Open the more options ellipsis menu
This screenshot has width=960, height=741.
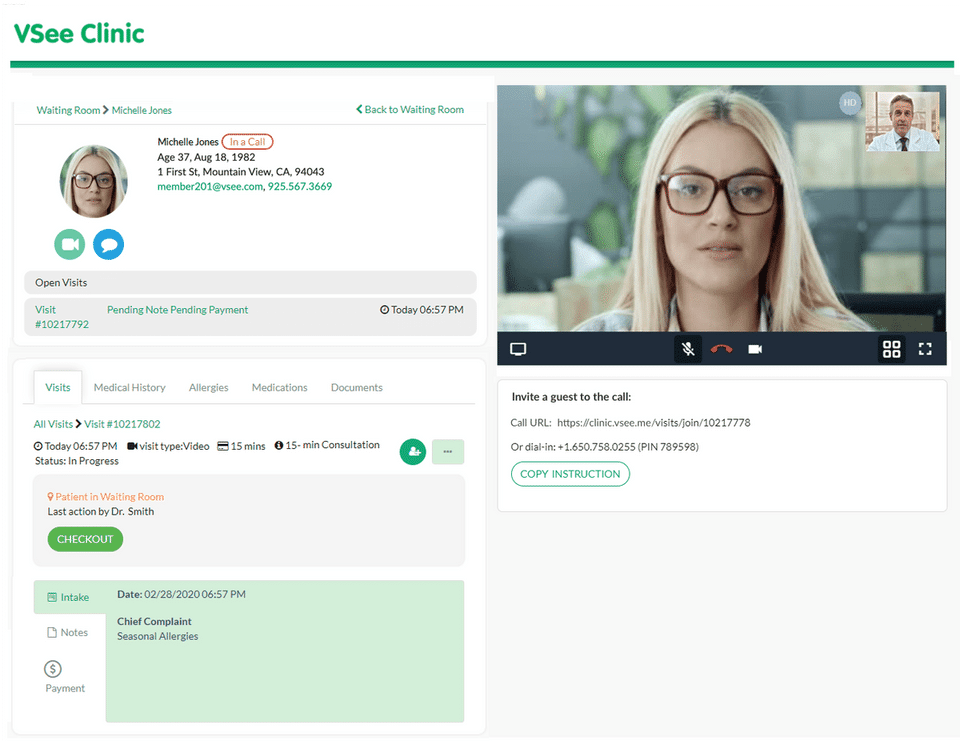point(448,452)
